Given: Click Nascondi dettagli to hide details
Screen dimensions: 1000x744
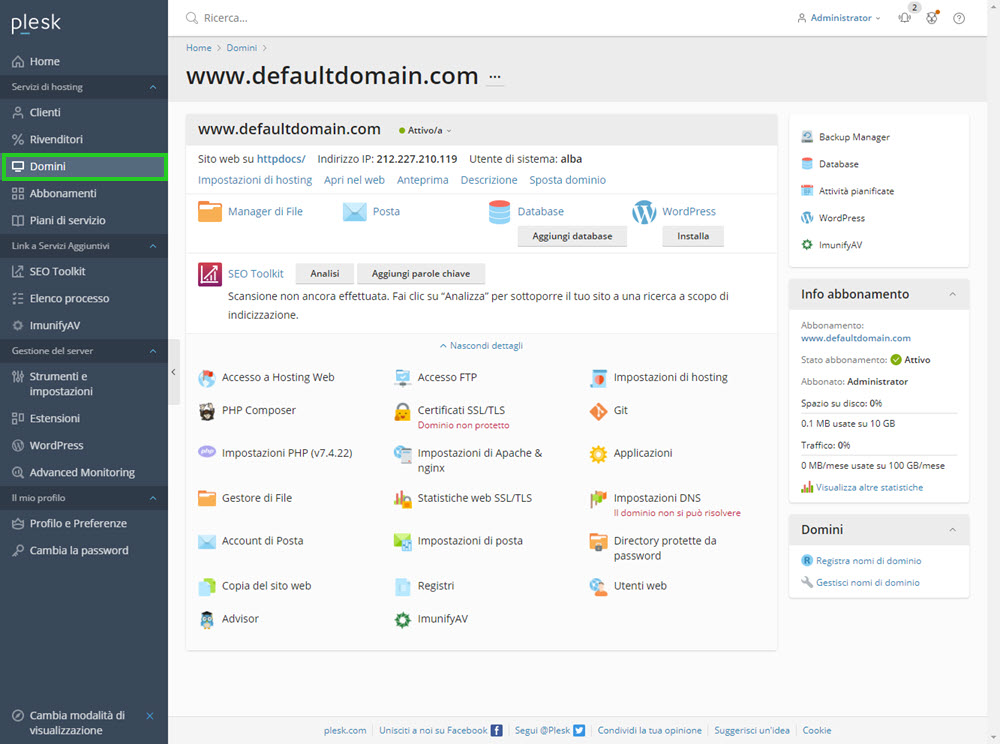Looking at the screenshot, I should click(x=481, y=346).
